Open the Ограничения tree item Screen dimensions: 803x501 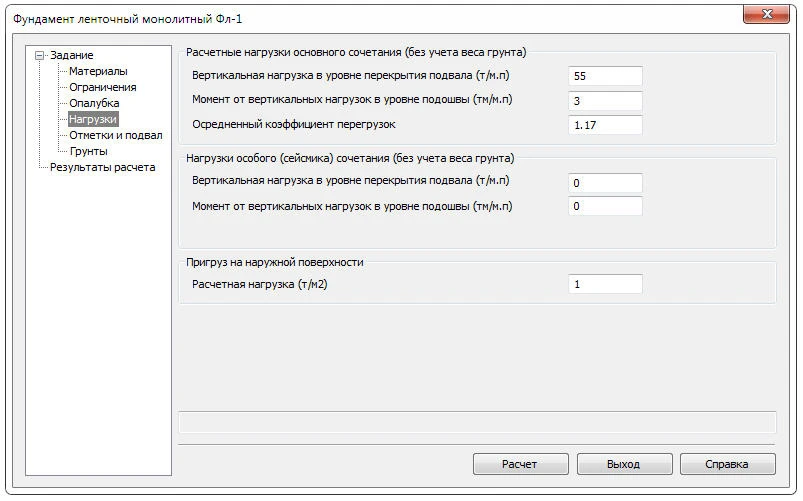[102, 88]
